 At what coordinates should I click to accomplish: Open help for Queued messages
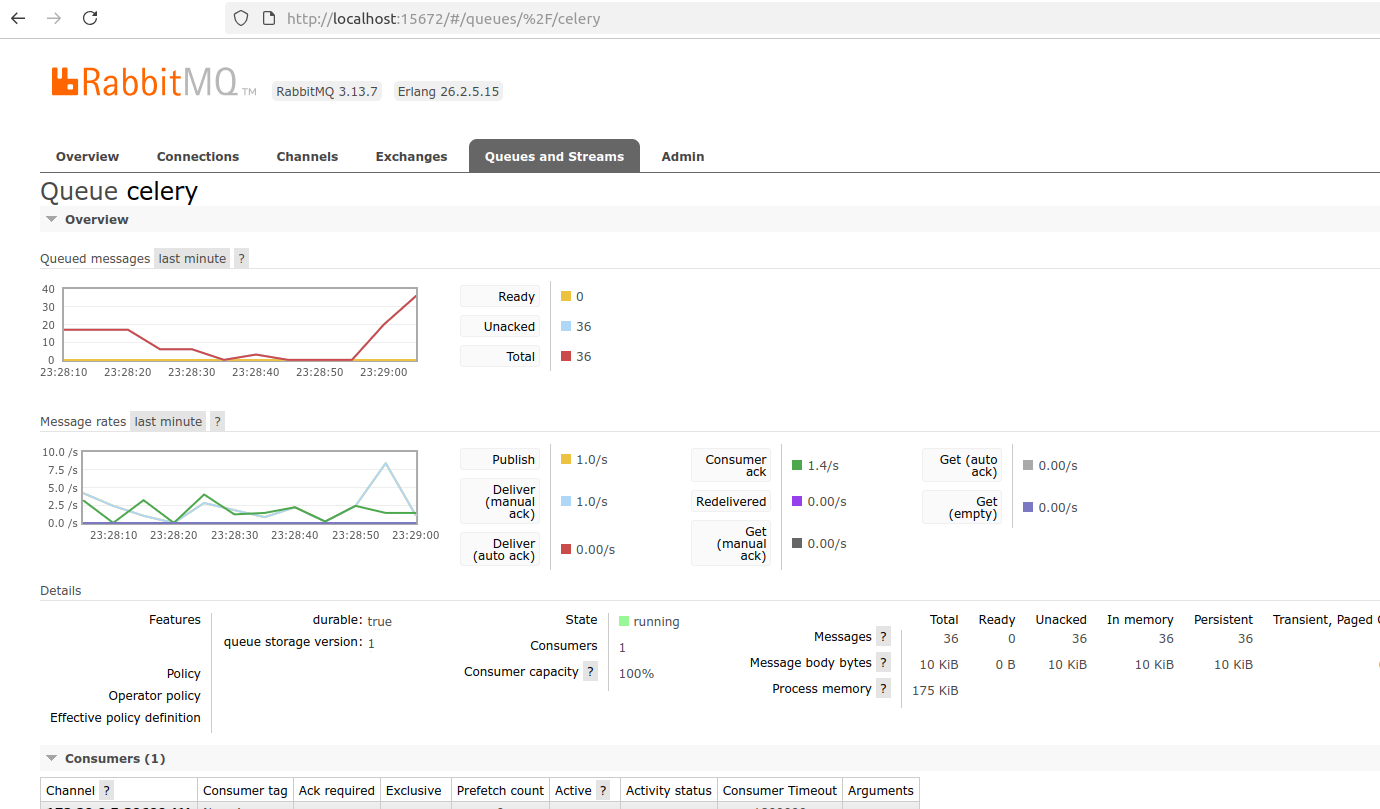pos(241,258)
